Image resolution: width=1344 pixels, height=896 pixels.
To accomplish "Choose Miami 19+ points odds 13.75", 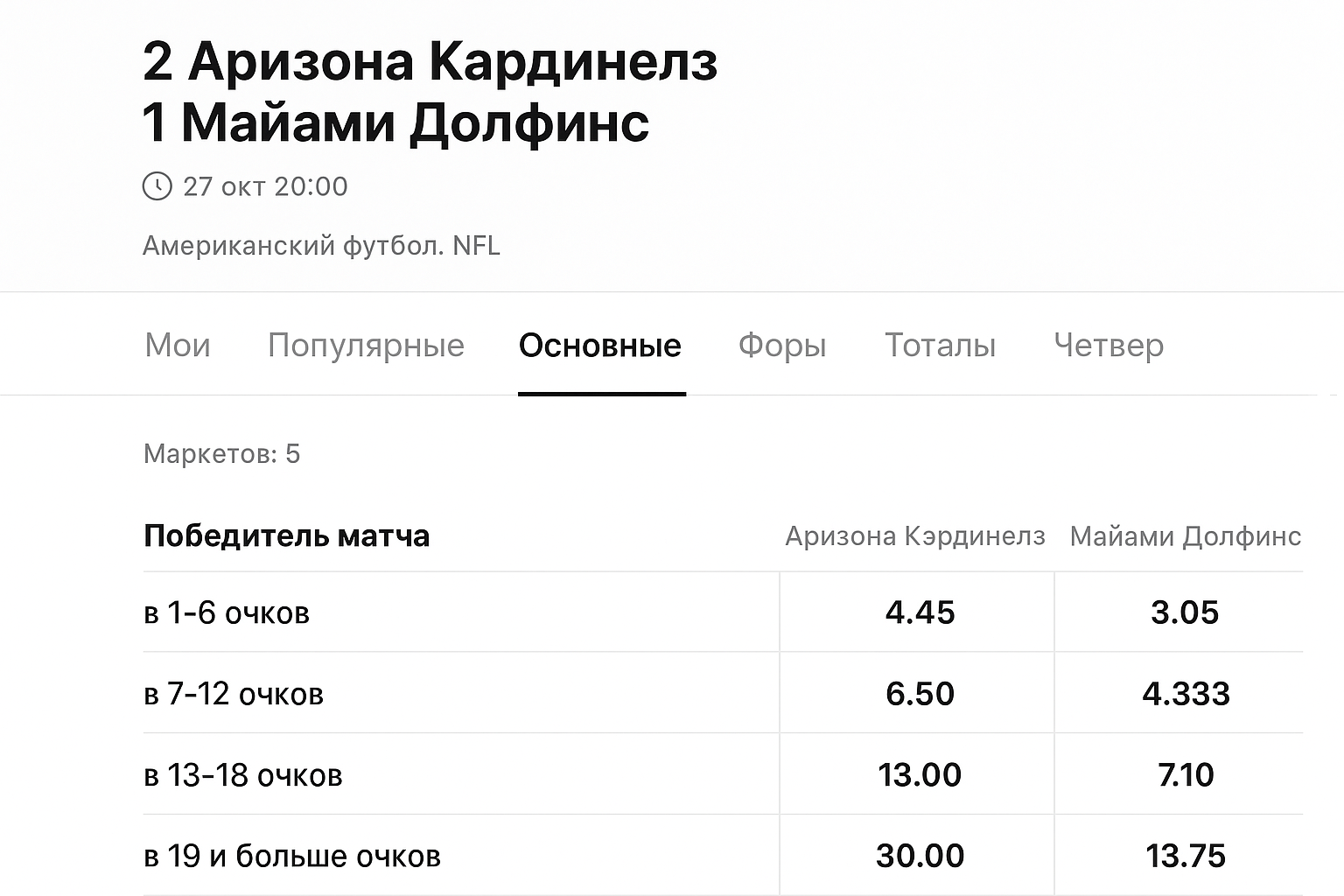I will coord(1186,856).
